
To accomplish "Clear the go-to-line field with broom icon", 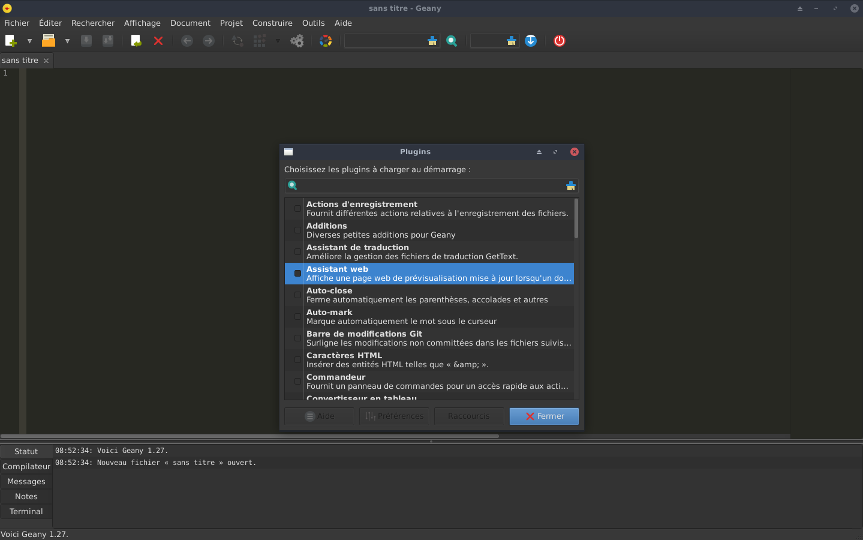I will (511, 41).
